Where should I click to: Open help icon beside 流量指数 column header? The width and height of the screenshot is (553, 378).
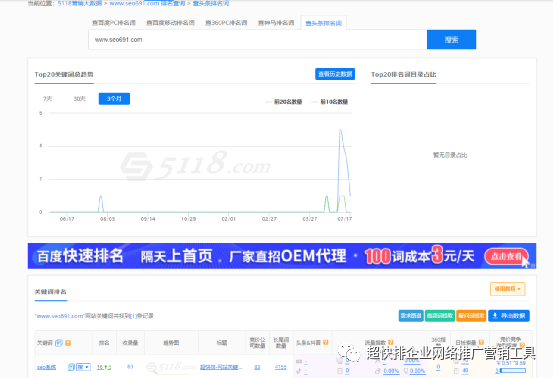(x=391, y=342)
